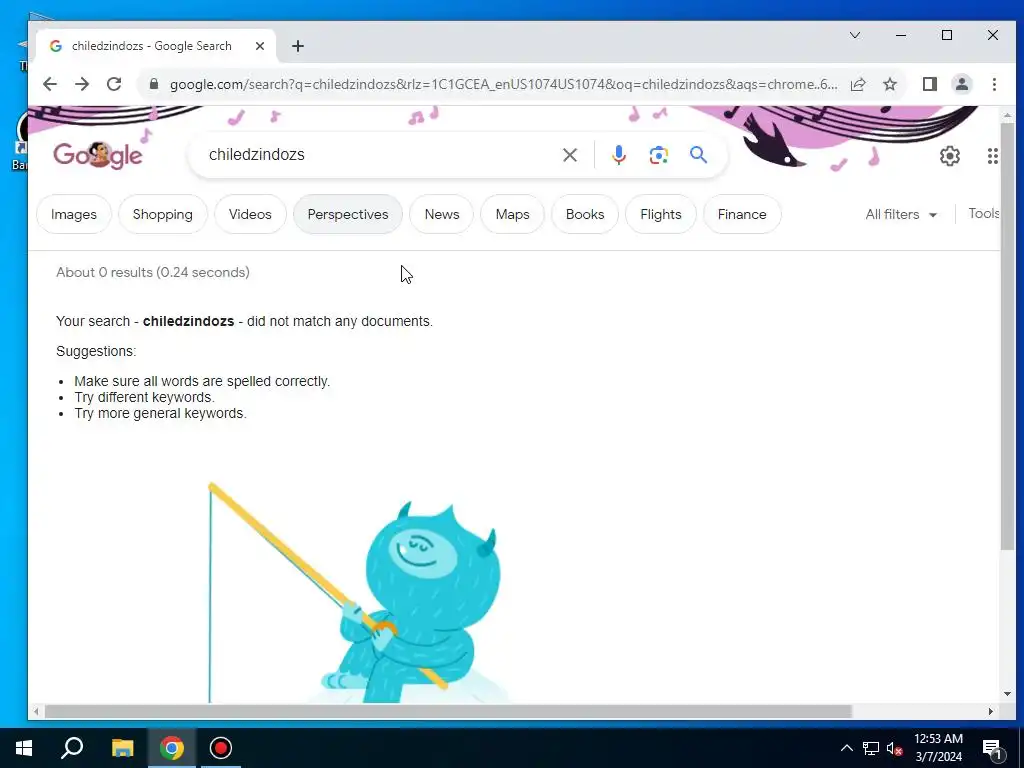Switch to Maps results
The width and height of the screenshot is (1024, 768).
512,214
